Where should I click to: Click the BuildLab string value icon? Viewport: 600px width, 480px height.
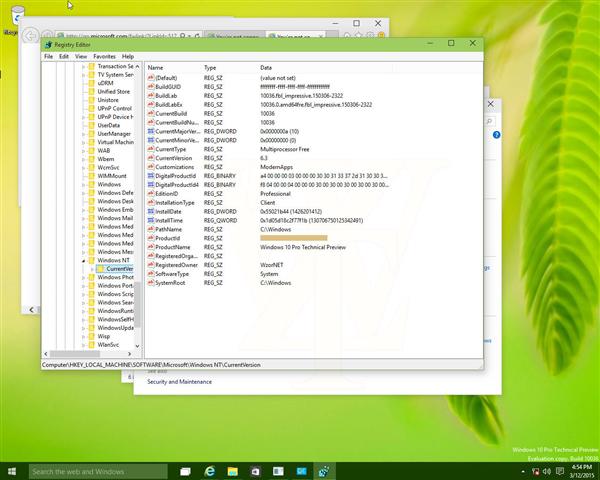pos(153,94)
